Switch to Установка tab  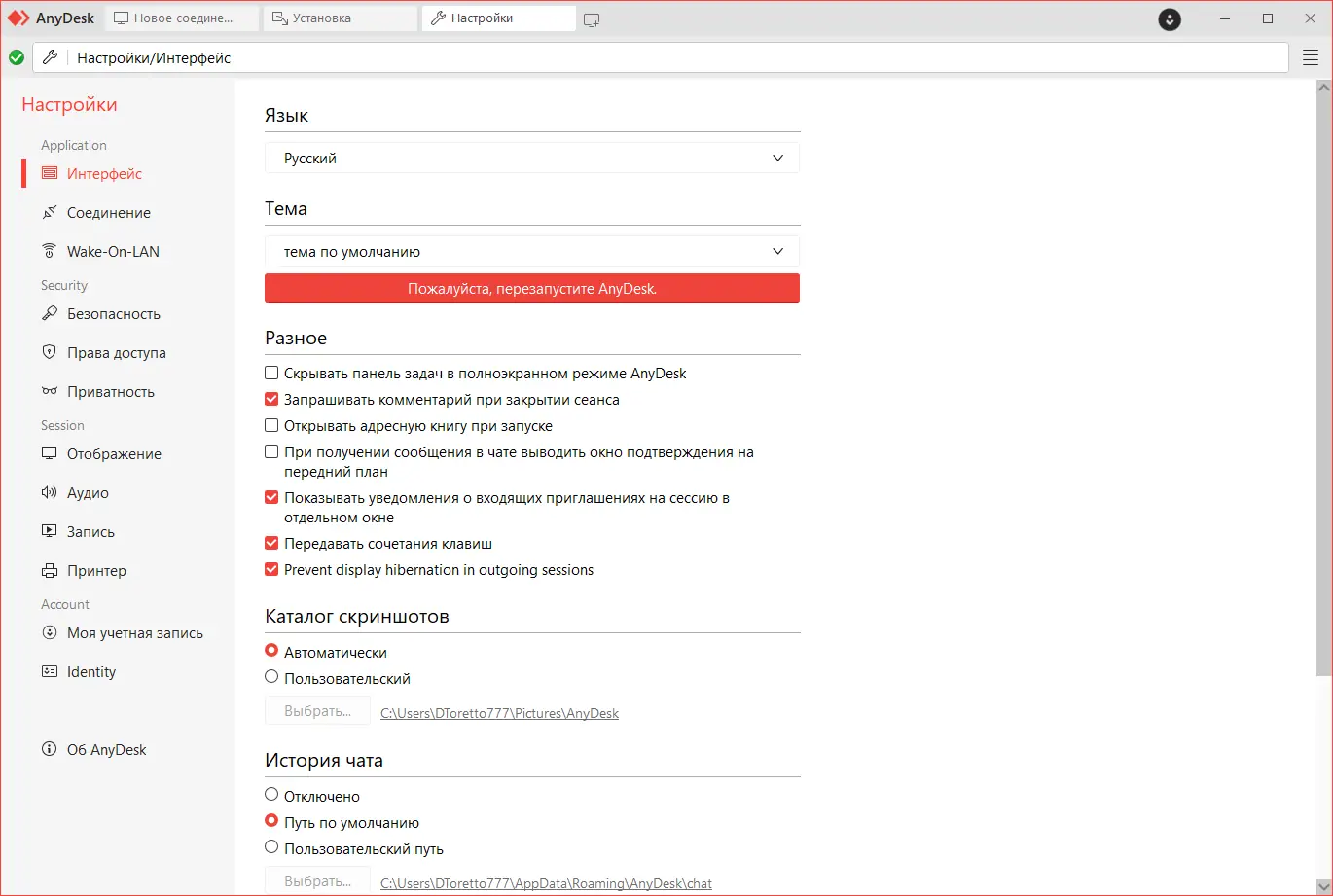pyautogui.click(x=341, y=18)
